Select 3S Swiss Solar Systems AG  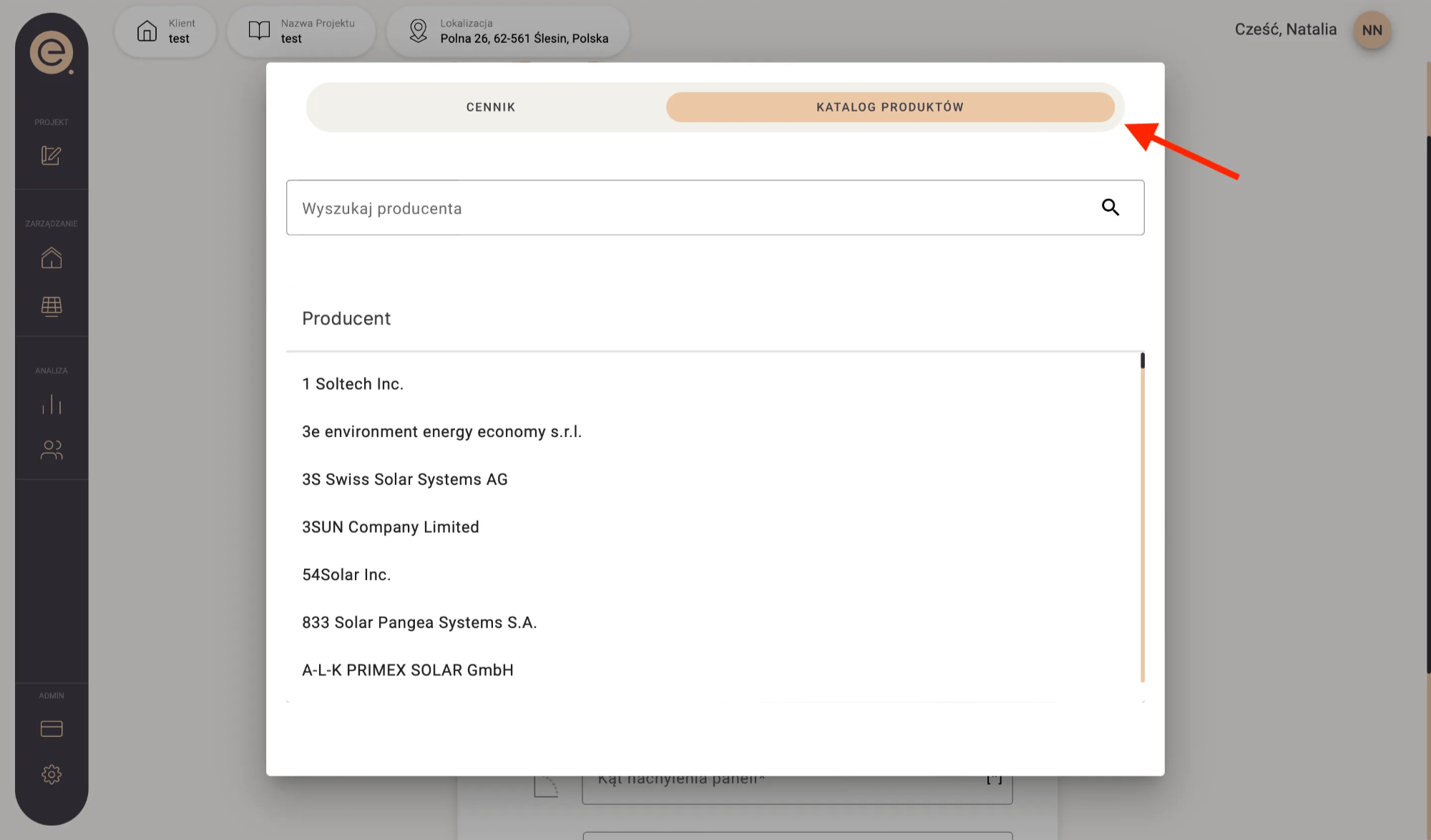pos(405,479)
